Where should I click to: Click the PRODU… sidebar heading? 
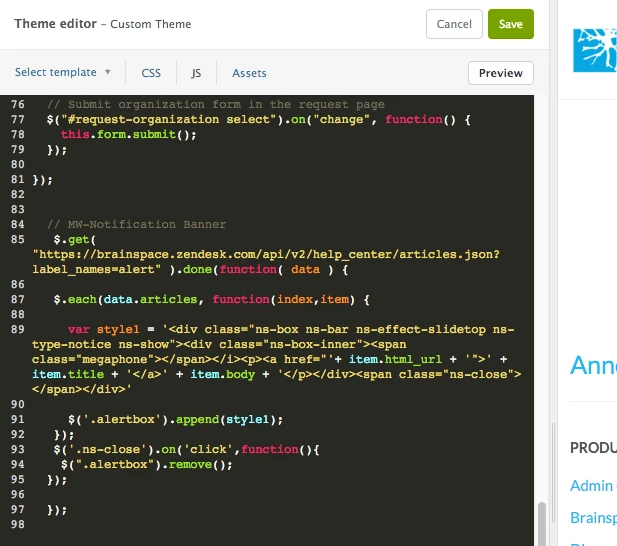593,448
